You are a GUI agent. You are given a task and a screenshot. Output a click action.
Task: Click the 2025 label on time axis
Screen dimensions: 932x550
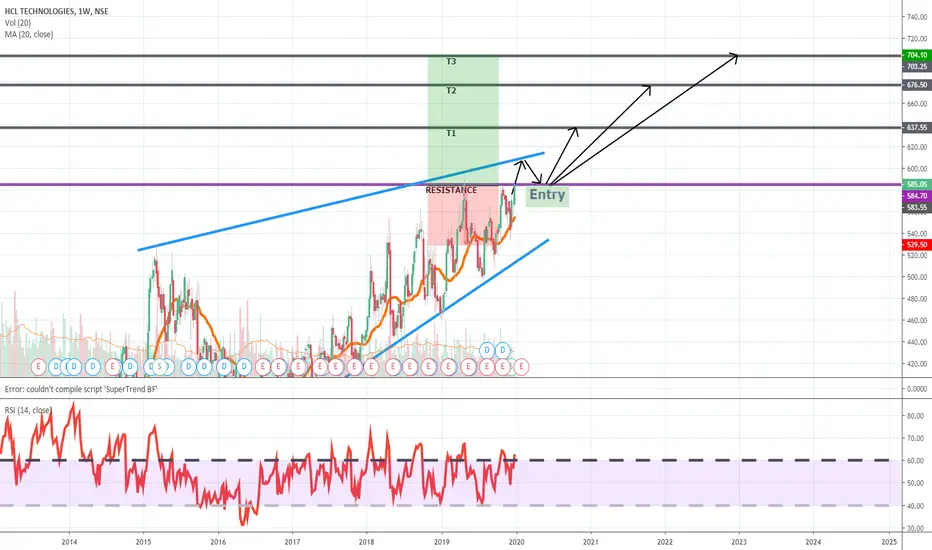pos(889,542)
